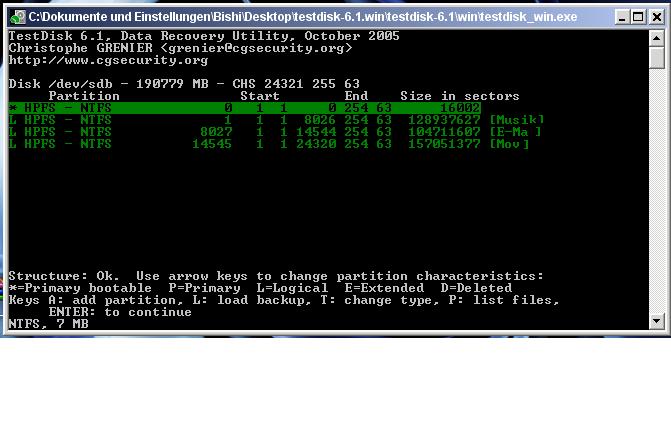This screenshot has width=671, height=432.
Task: Click the 'E=Extended' legend text
Action: pyautogui.click(x=384, y=288)
